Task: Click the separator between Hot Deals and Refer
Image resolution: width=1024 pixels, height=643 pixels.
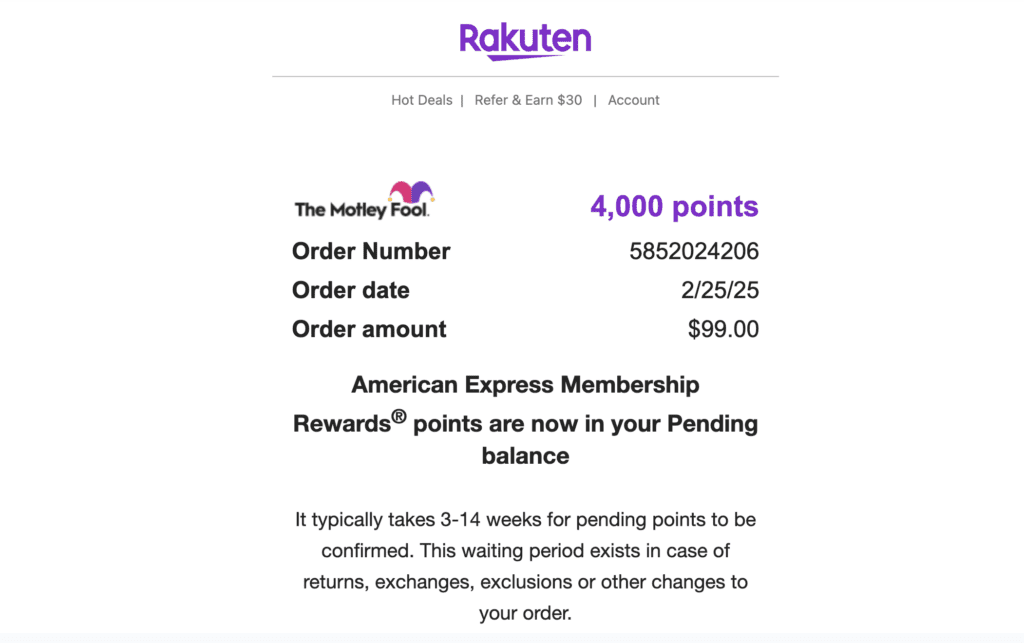Action: 462,100
